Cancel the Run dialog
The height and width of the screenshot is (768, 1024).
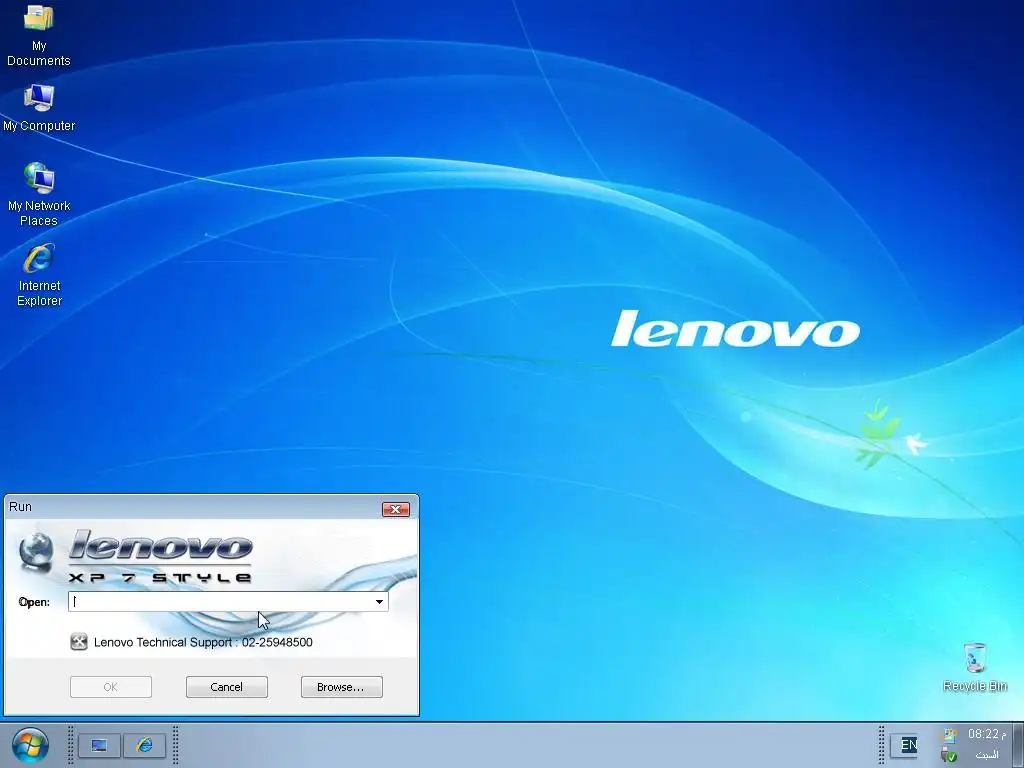tap(227, 687)
